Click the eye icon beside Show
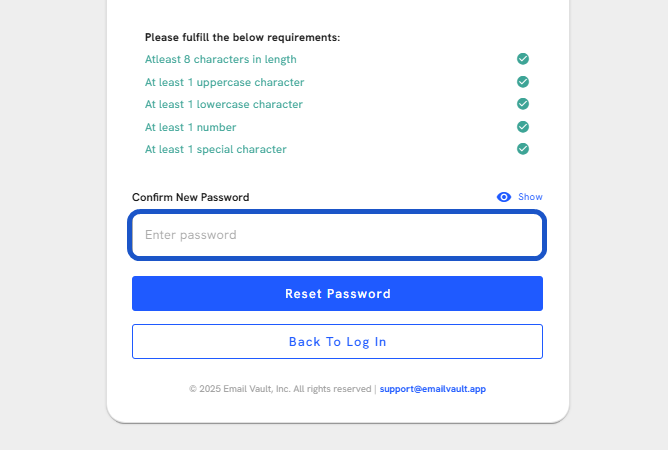 click(504, 197)
